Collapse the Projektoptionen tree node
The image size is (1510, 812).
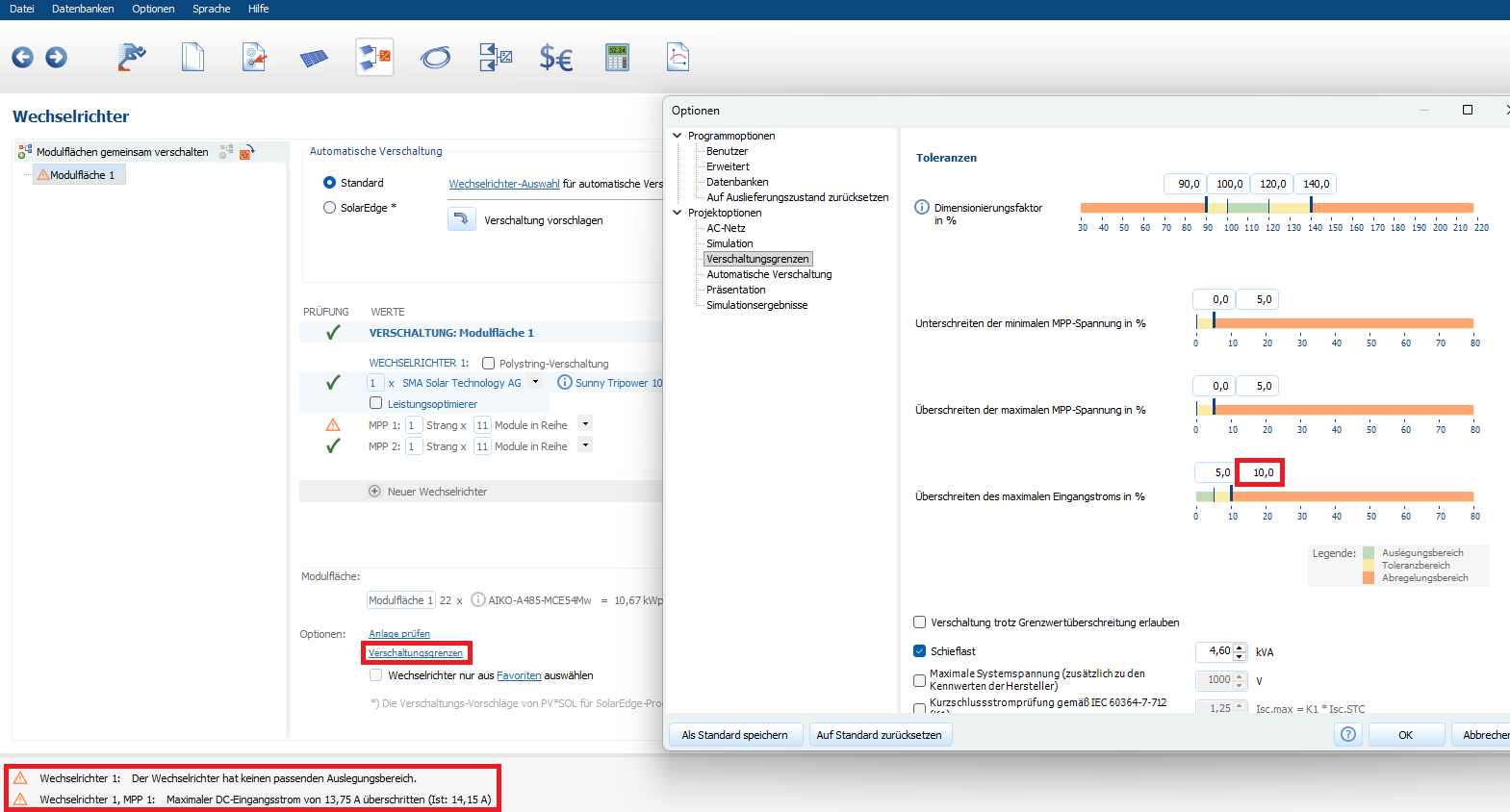point(678,213)
